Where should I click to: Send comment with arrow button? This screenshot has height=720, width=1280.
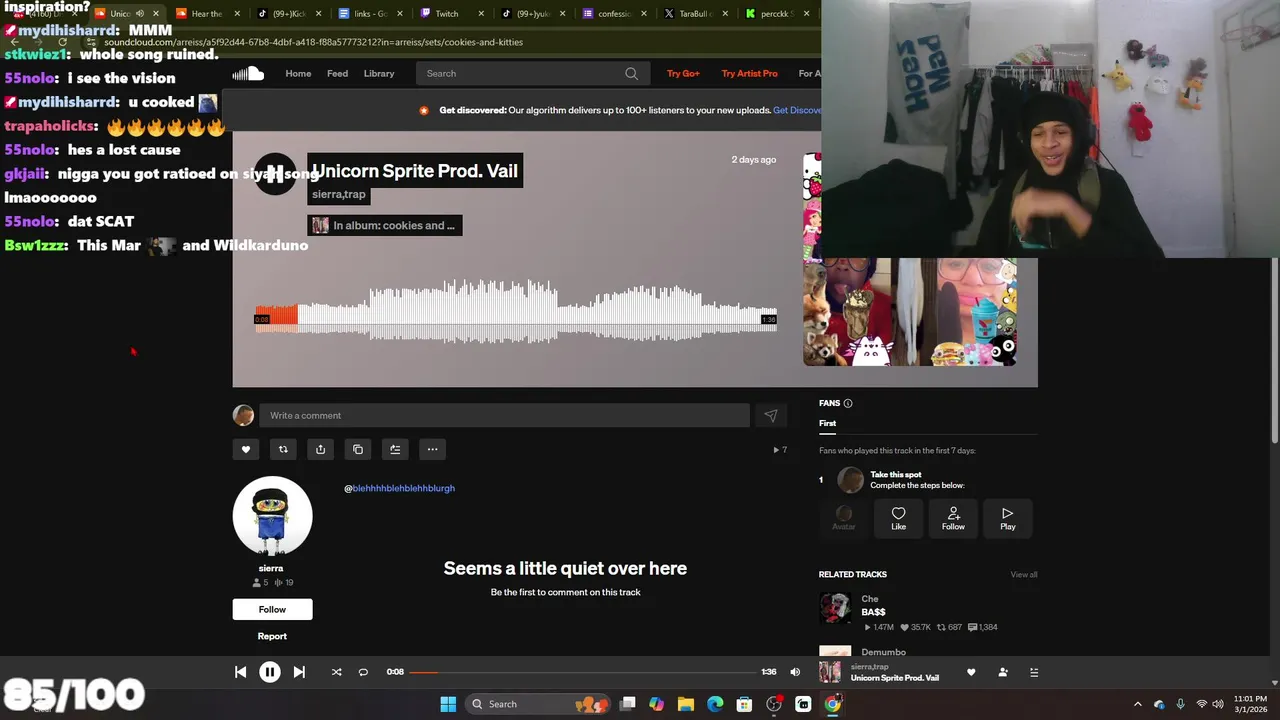pyautogui.click(x=770, y=415)
